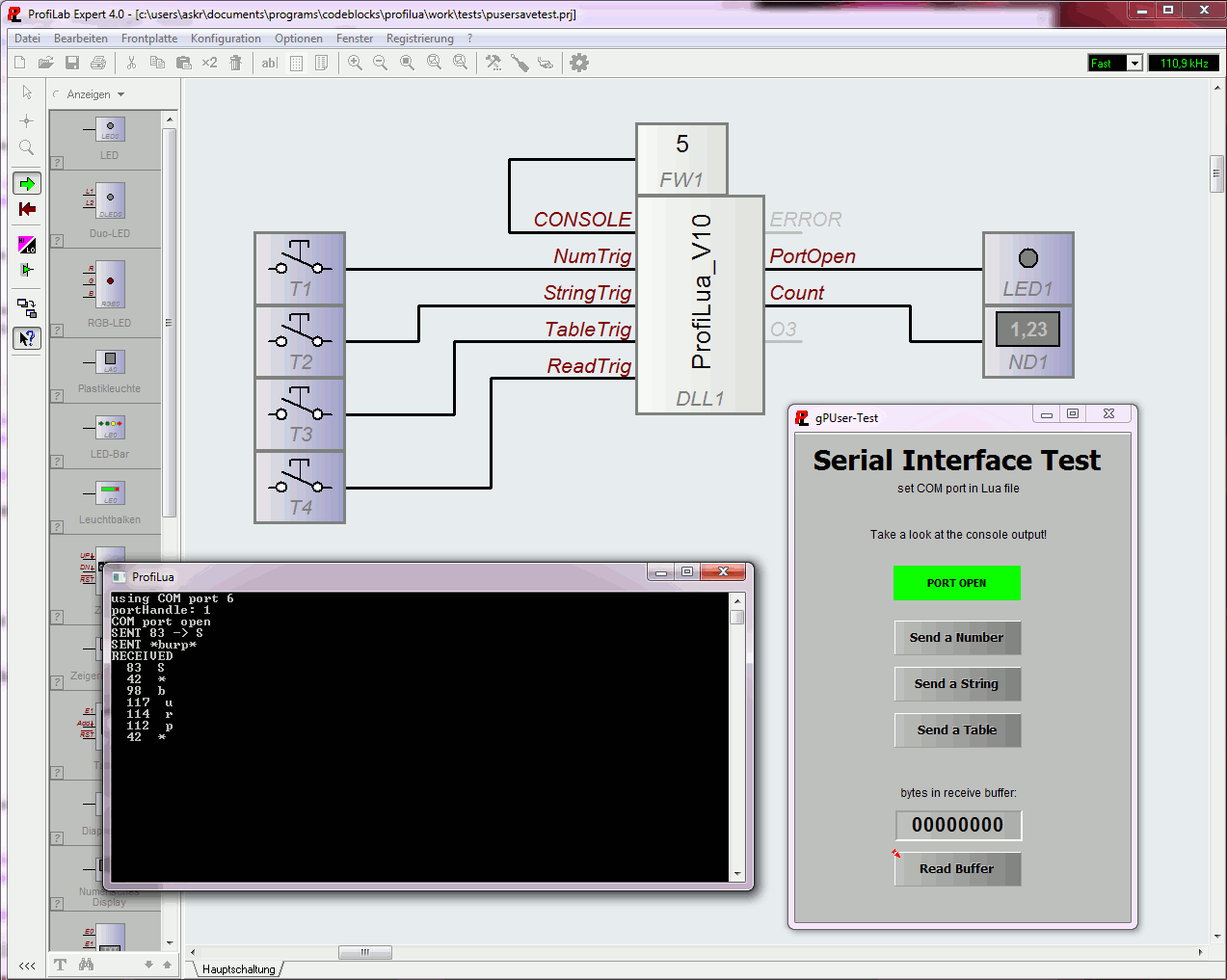Click the ProfiLua console vertical scrollbar thumb

tap(737, 617)
